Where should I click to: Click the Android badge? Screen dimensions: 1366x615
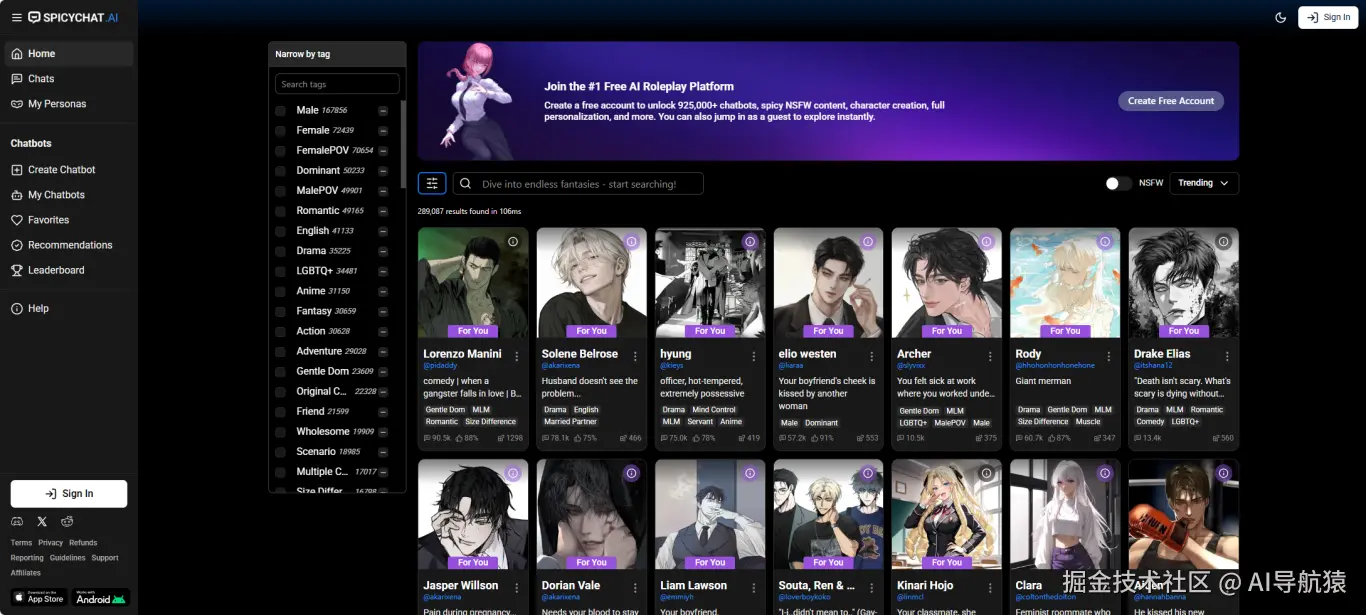(x=102, y=598)
